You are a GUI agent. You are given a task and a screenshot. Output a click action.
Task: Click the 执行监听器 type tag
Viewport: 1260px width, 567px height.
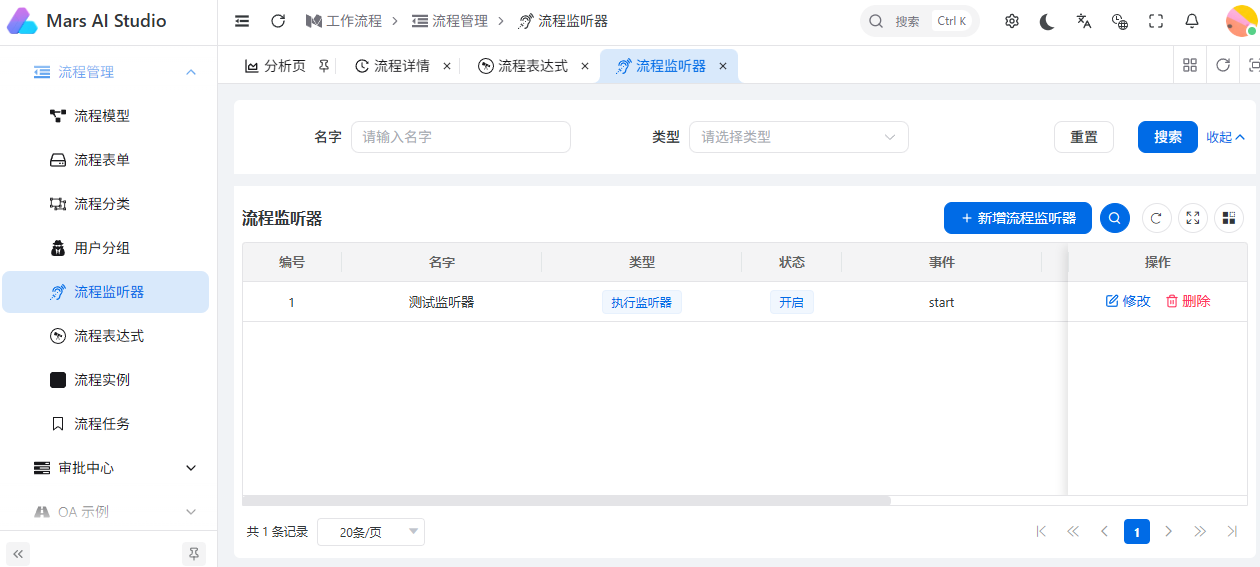tap(642, 302)
